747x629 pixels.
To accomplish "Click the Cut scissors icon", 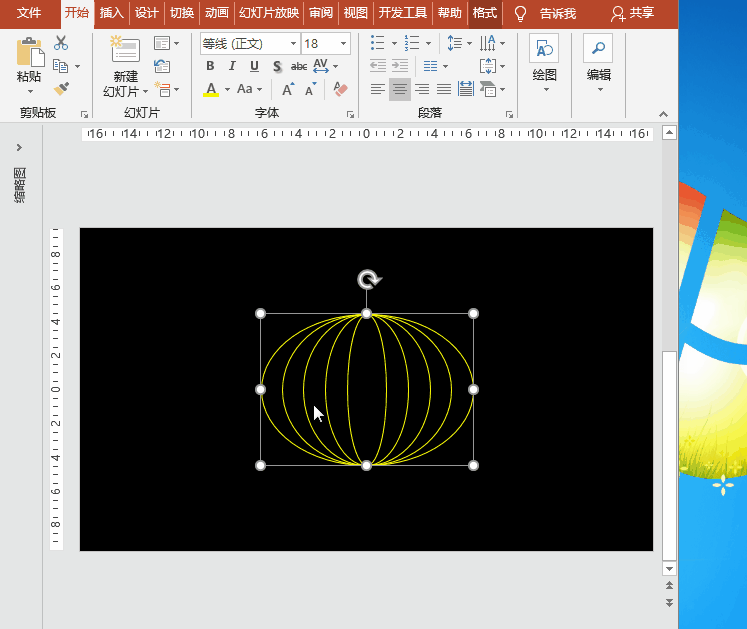I will point(61,43).
